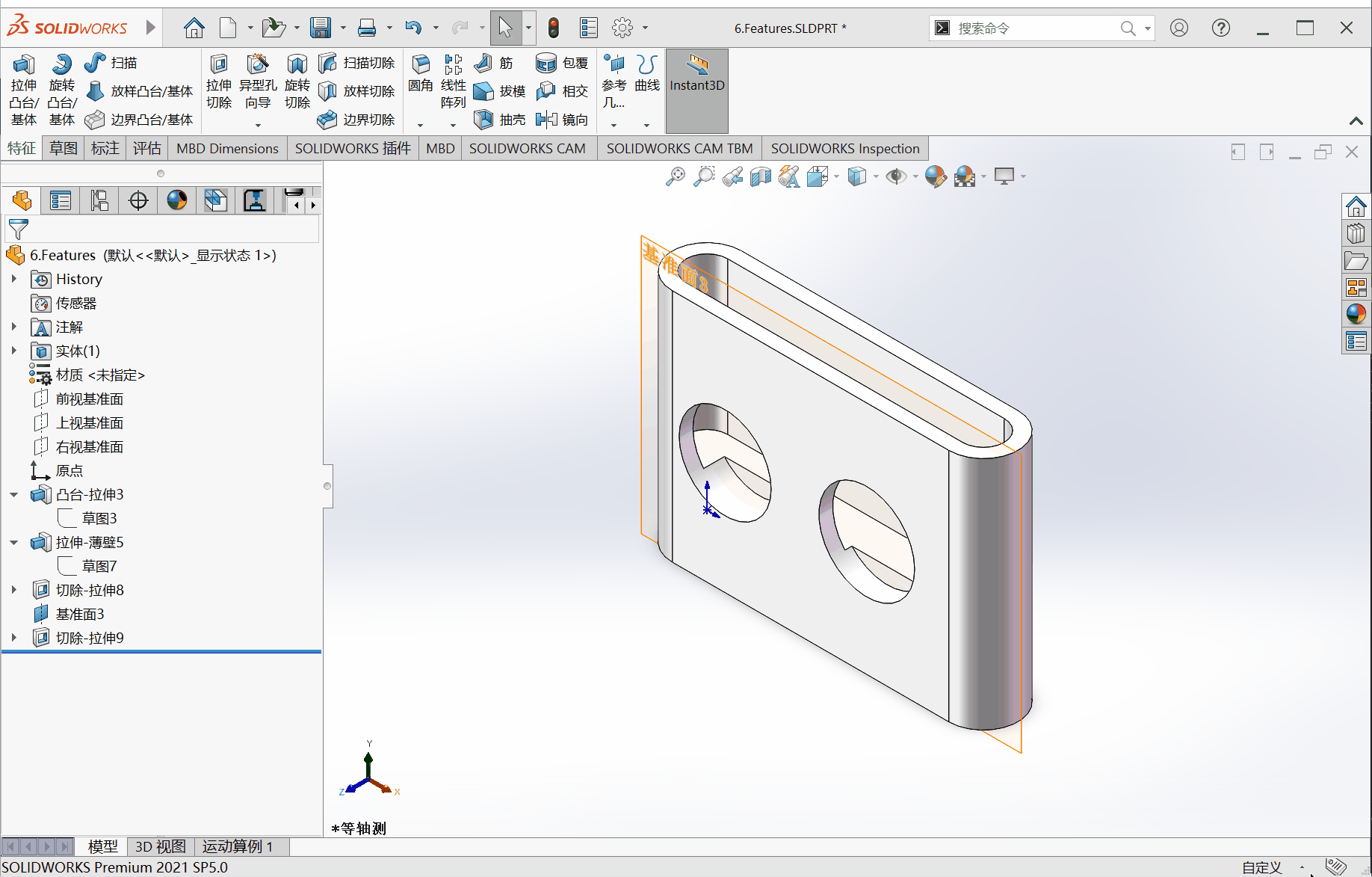1372x877 pixels.
Task: Click the Linear Pattern (线性阵列) tool
Action: 454,82
